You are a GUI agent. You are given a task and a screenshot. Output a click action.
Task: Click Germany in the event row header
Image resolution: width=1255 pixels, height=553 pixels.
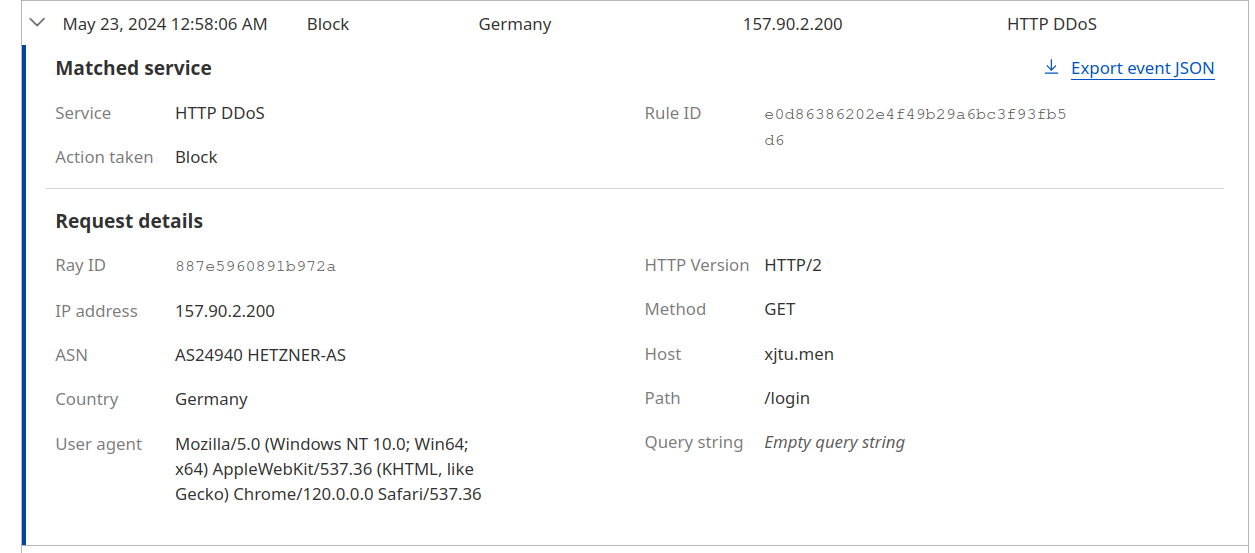tap(515, 24)
